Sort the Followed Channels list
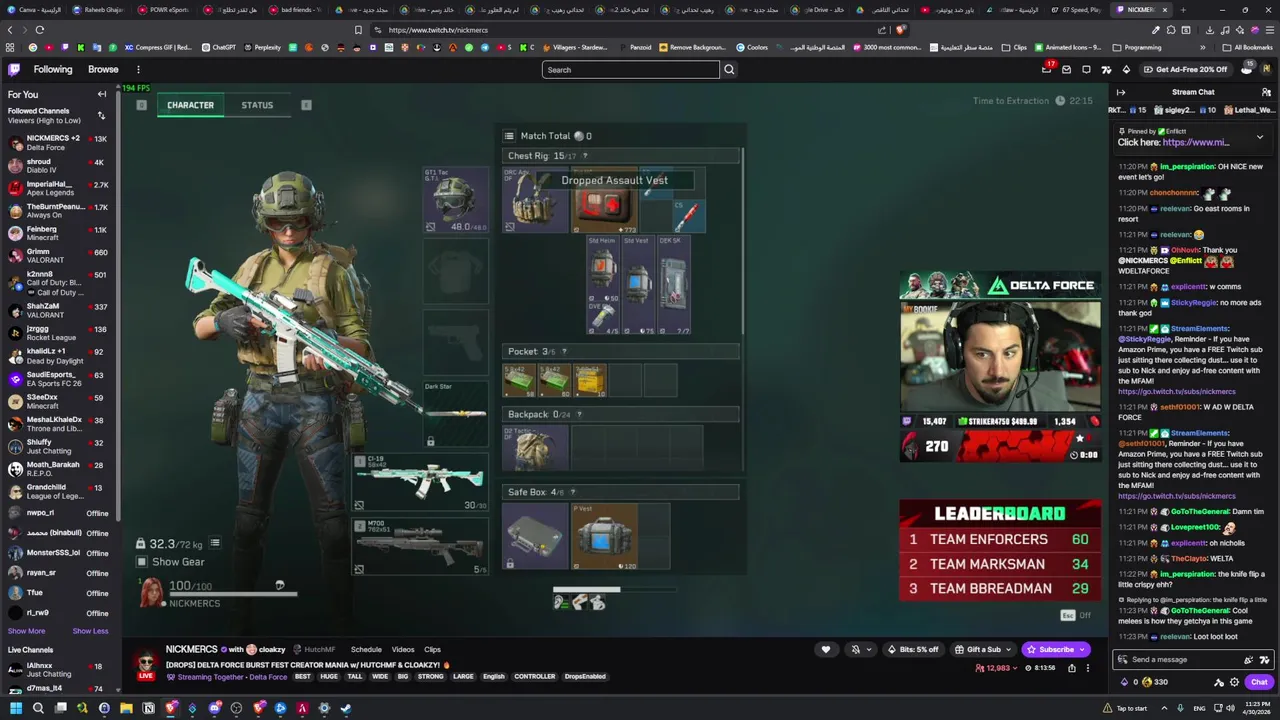The width and height of the screenshot is (1280, 720). (101, 115)
